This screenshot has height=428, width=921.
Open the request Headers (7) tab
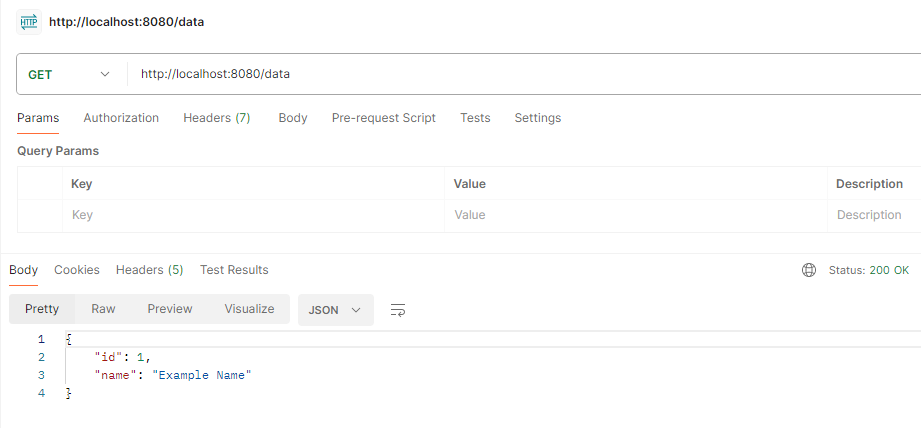[216, 118]
